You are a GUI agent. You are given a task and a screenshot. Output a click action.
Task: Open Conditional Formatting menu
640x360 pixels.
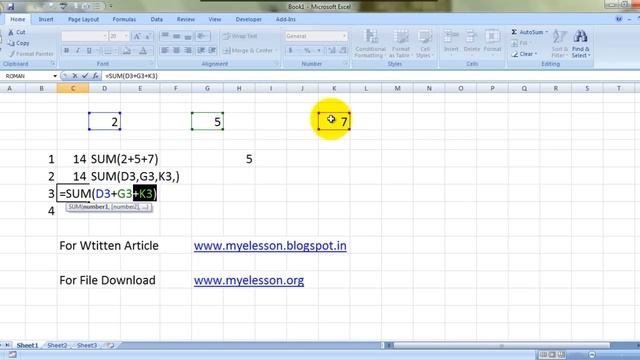[370, 44]
